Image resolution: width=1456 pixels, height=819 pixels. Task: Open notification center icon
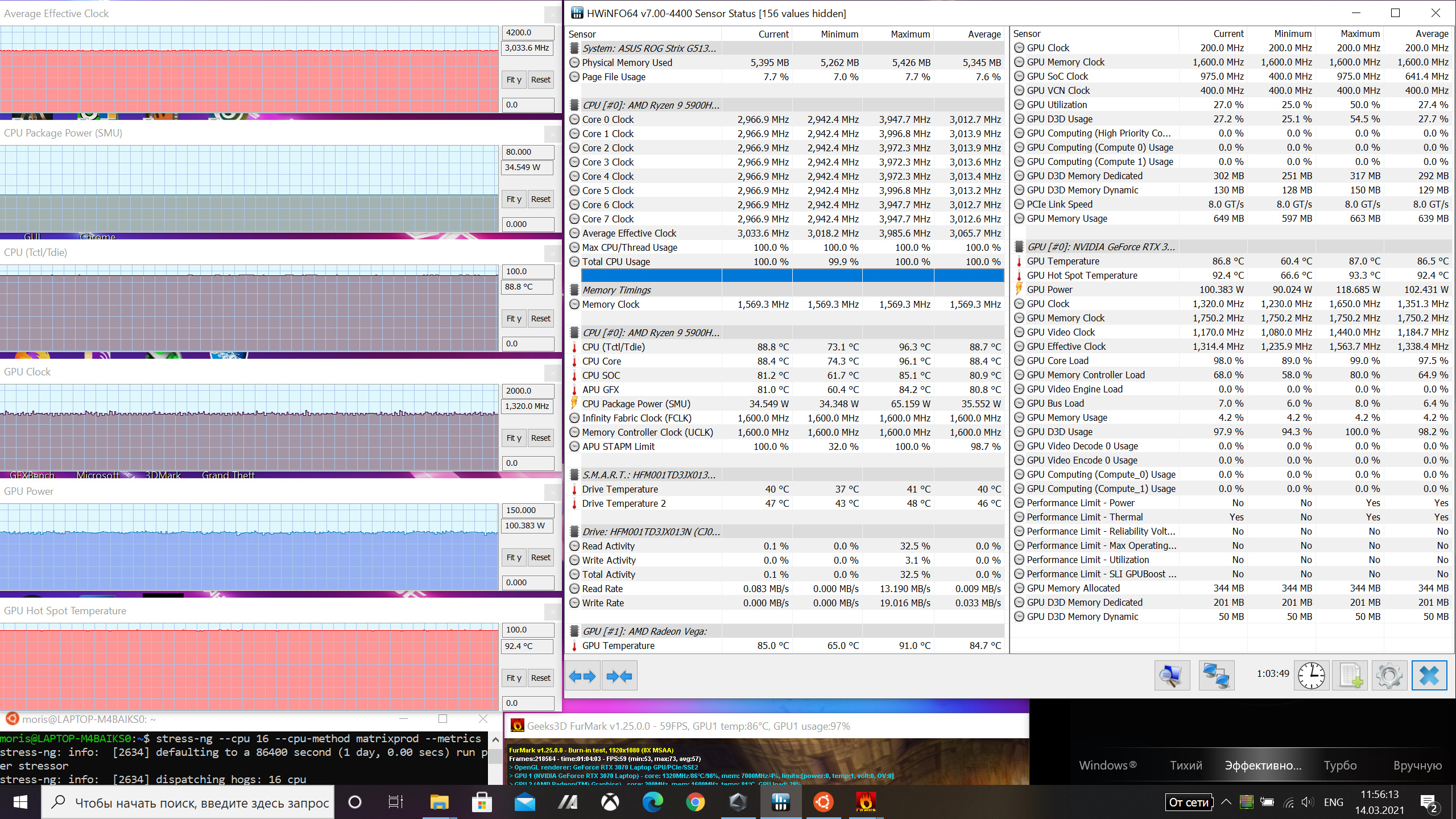pos(1429,803)
